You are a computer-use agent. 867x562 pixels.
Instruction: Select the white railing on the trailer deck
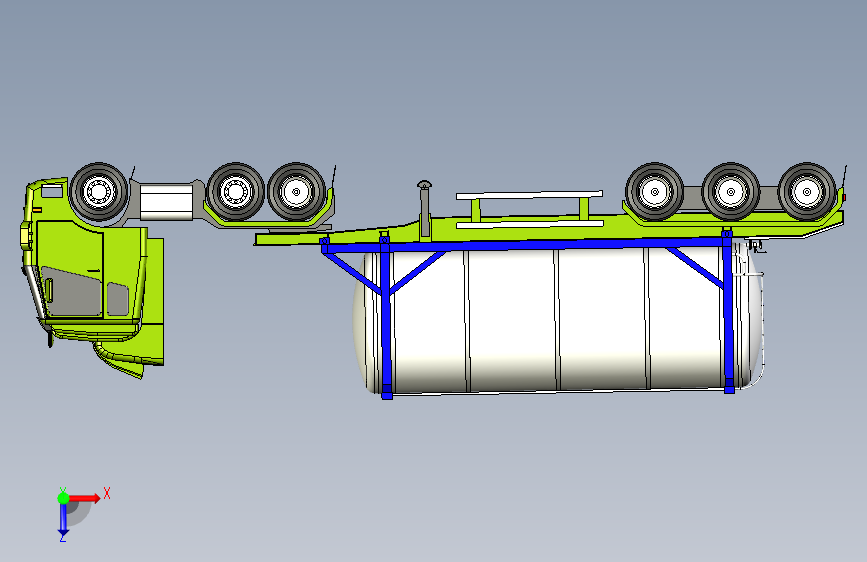click(529, 209)
